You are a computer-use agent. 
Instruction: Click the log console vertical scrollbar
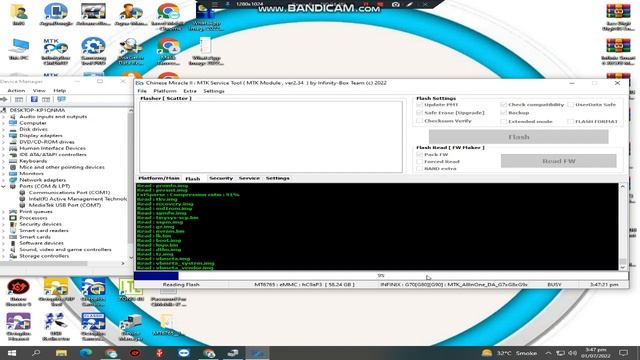click(x=623, y=226)
